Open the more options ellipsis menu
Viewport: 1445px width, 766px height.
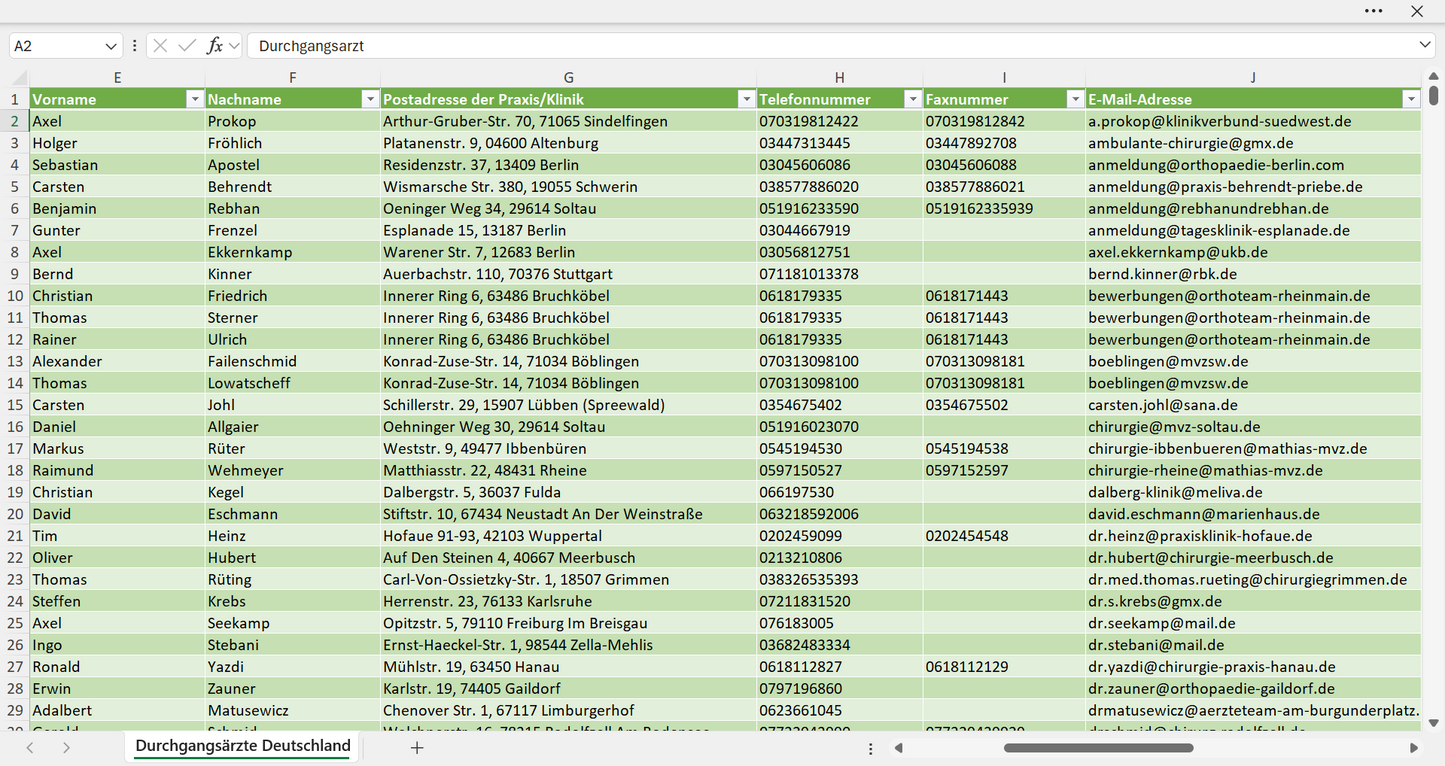click(1374, 11)
